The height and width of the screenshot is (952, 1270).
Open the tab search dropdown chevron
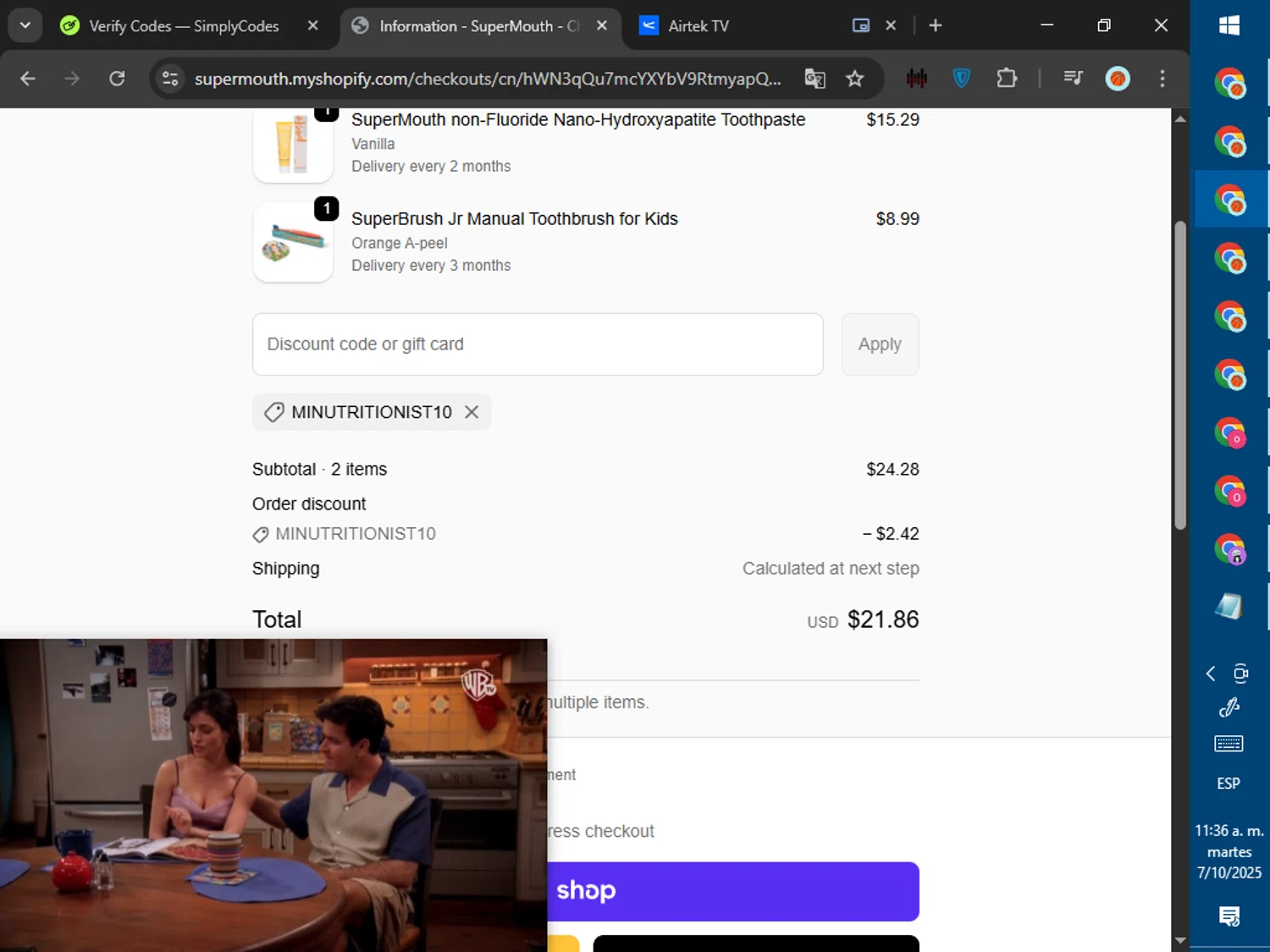coord(25,25)
